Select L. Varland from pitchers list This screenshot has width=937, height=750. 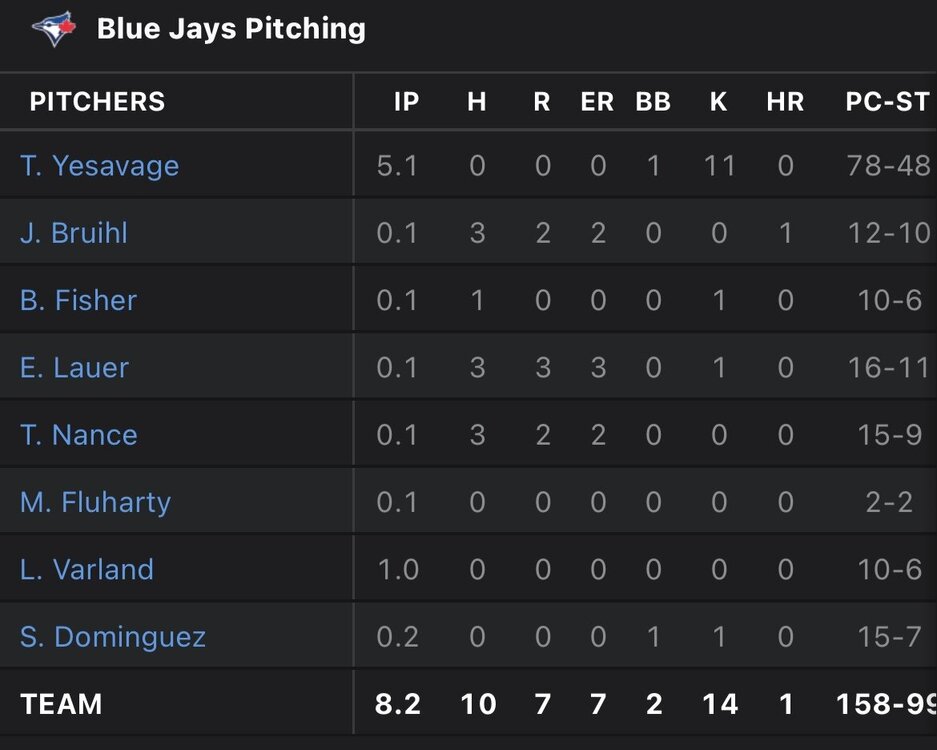tap(87, 570)
